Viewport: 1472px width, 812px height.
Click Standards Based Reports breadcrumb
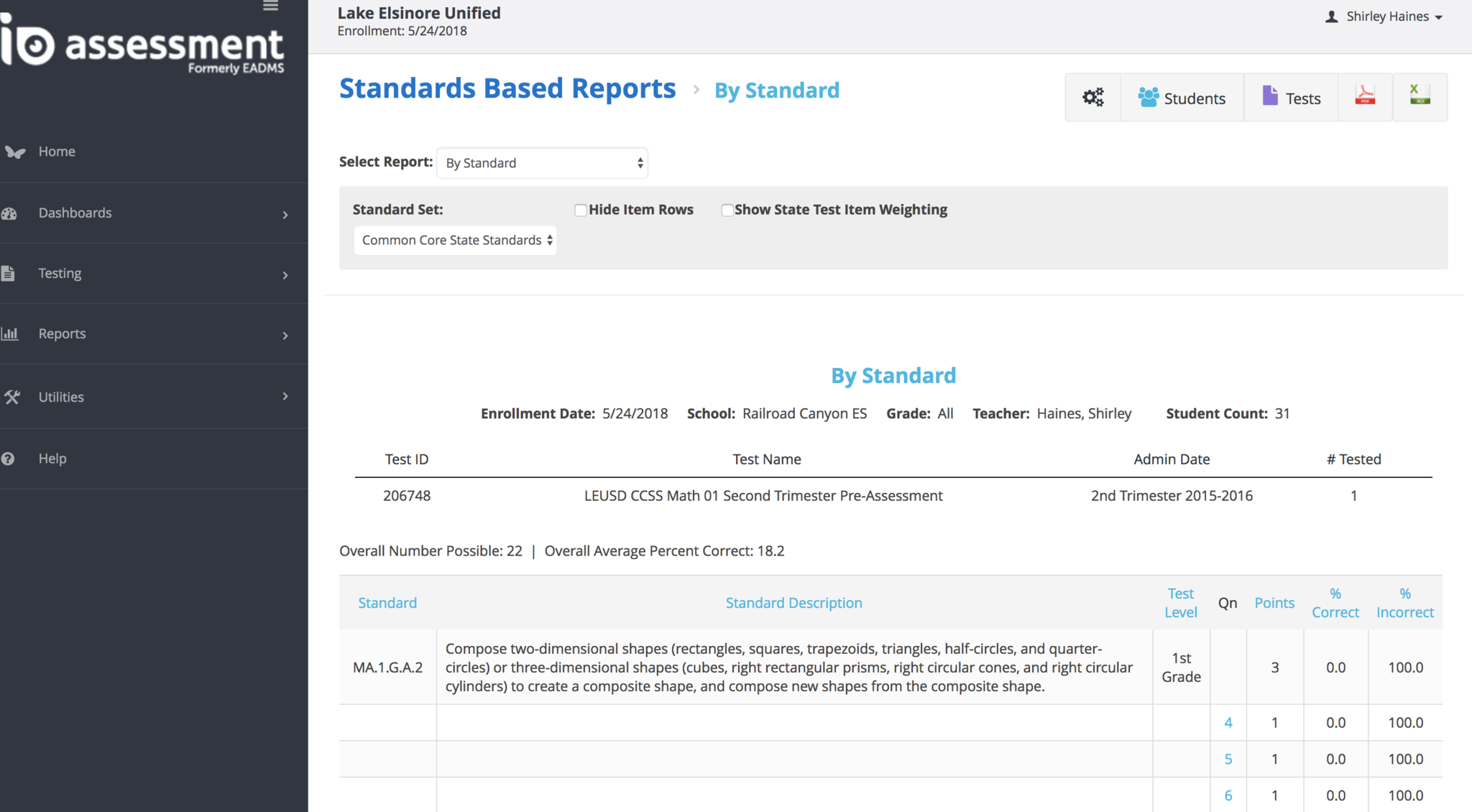click(507, 88)
